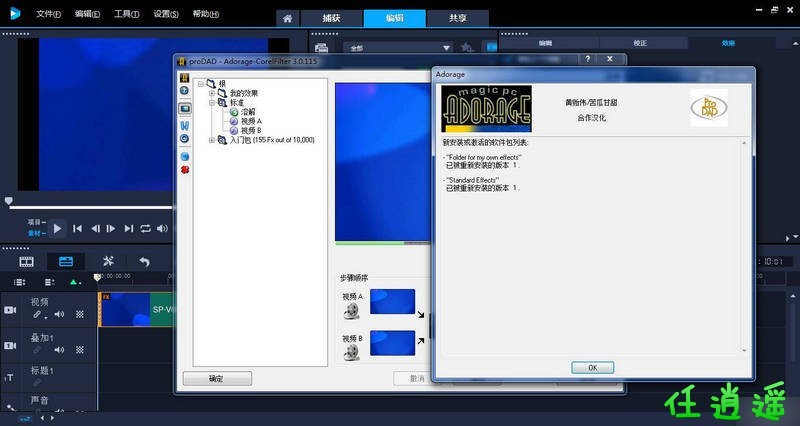Toggle ripple editing on 叠加1 track
Screen dimensions: 800x426
(37, 350)
